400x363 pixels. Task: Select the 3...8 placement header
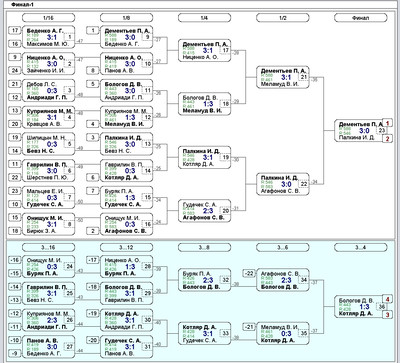tap(204, 247)
